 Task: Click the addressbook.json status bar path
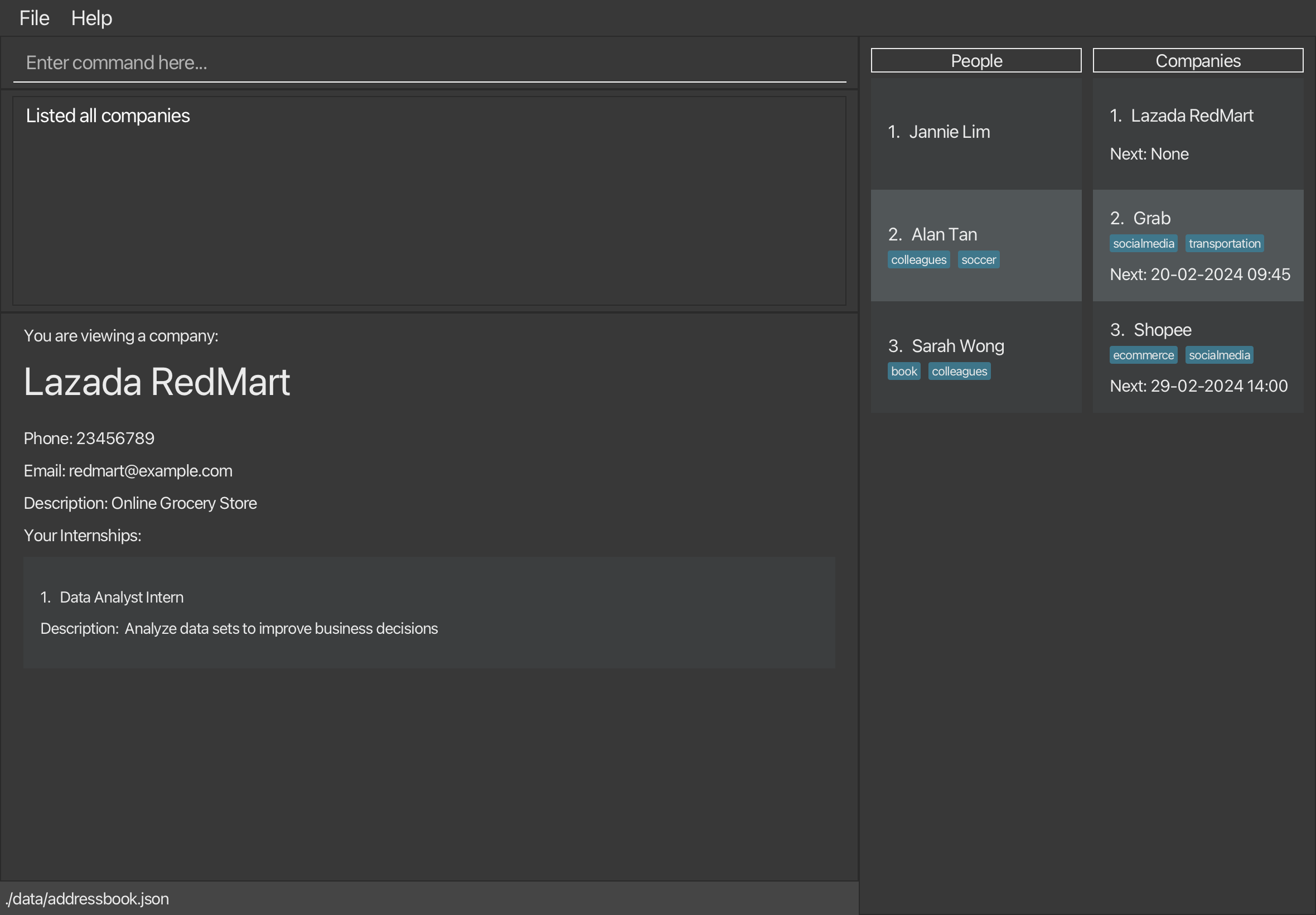(87, 898)
